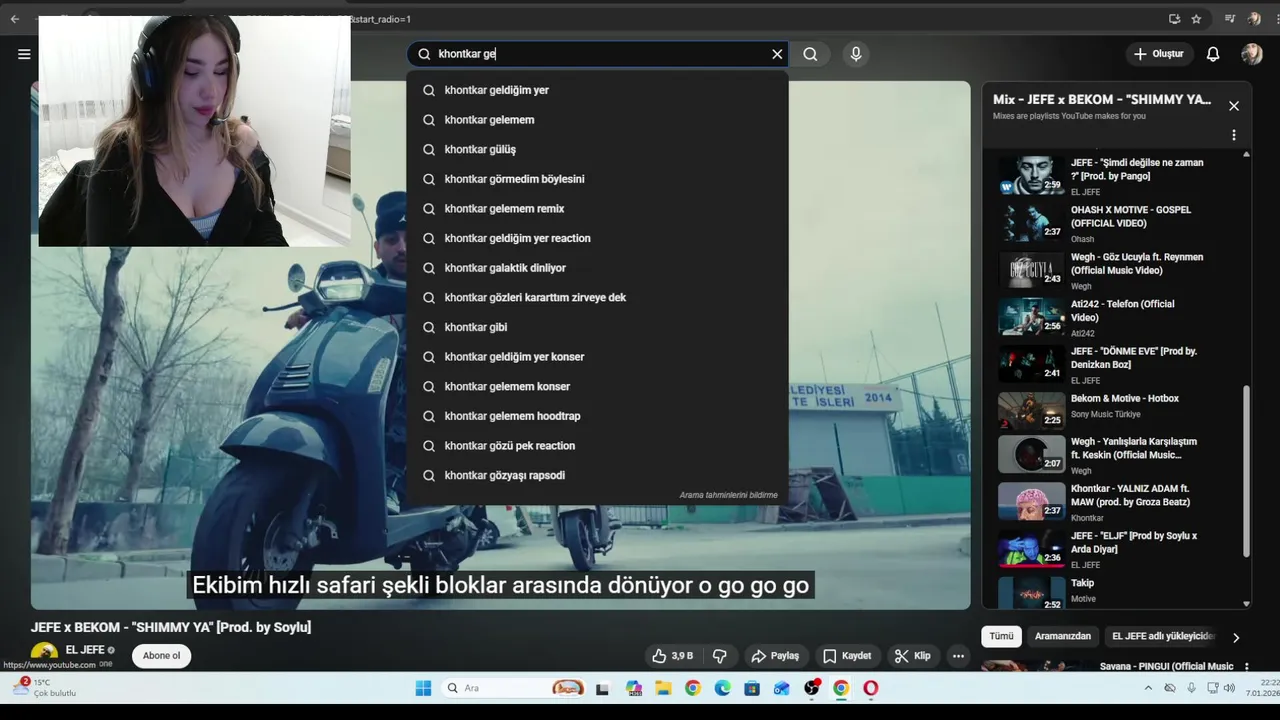This screenshot has width=1280, height=720.
Task: Open OBS Studio in taskbar
Action: tap(812, 688)
